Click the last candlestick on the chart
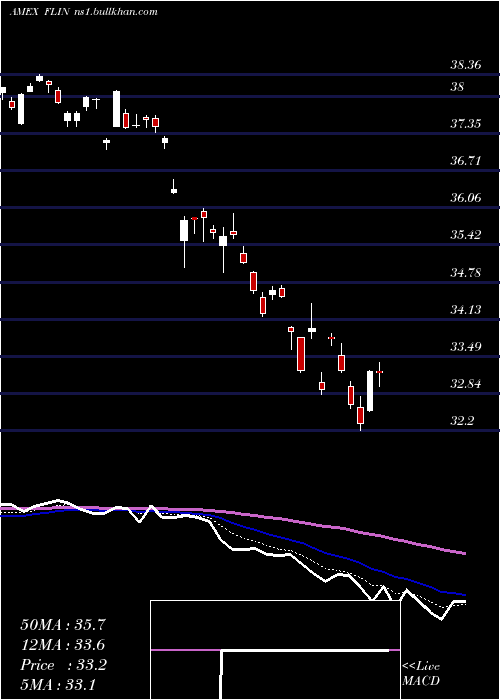 point(379,374)
